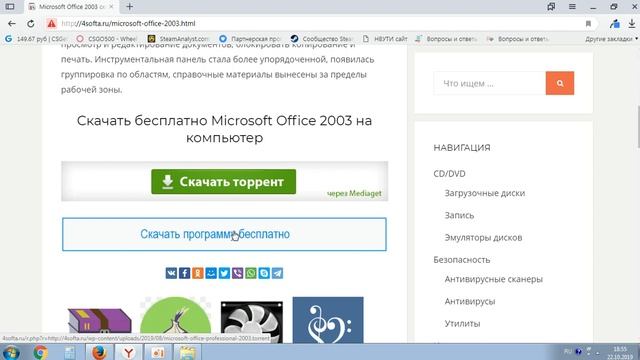Click the fan image program thumbnail

pos(251,322)
